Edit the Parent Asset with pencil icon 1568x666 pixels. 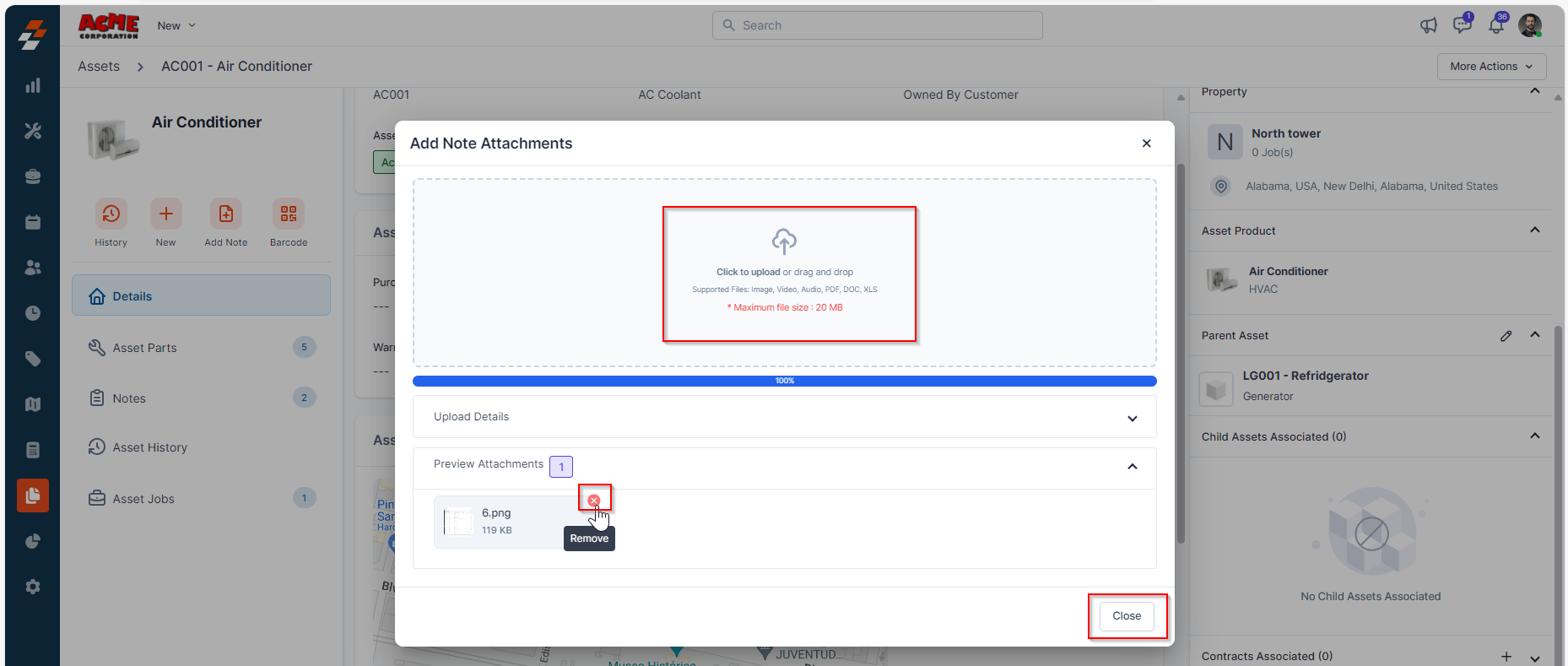coord(1506,336)
